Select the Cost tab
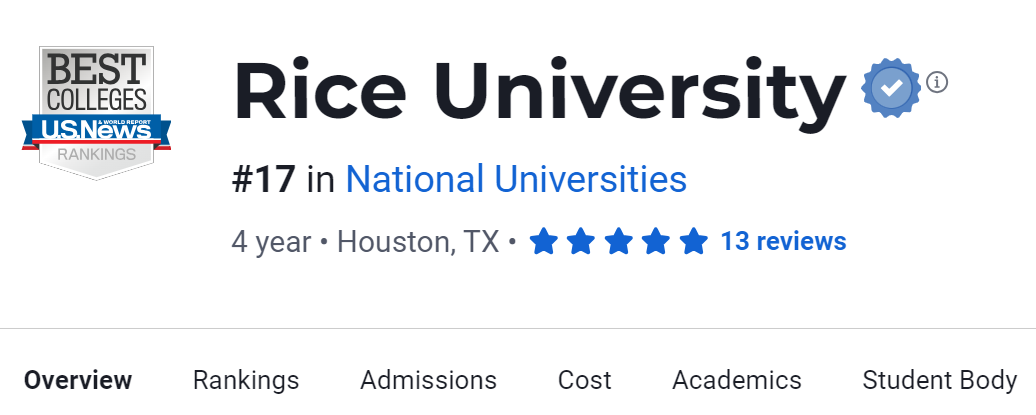 pos(585,381)
